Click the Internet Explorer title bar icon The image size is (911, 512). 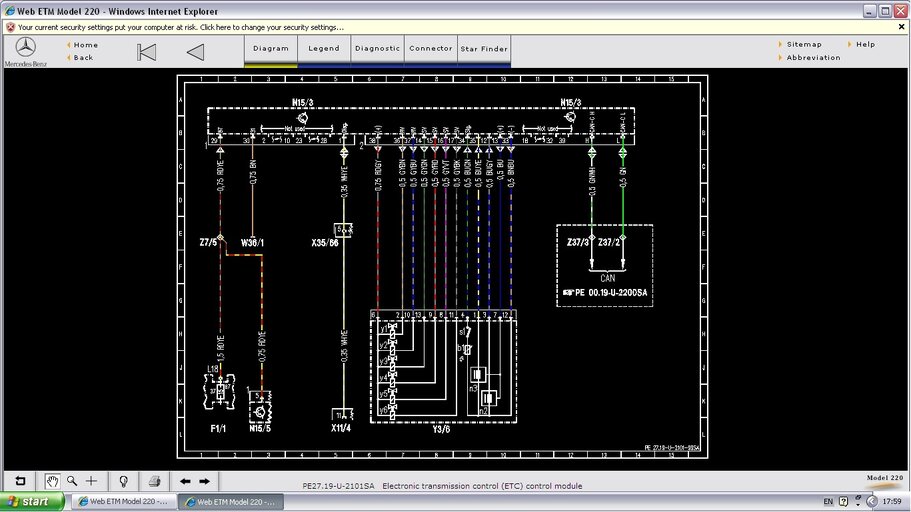(10, 10)
